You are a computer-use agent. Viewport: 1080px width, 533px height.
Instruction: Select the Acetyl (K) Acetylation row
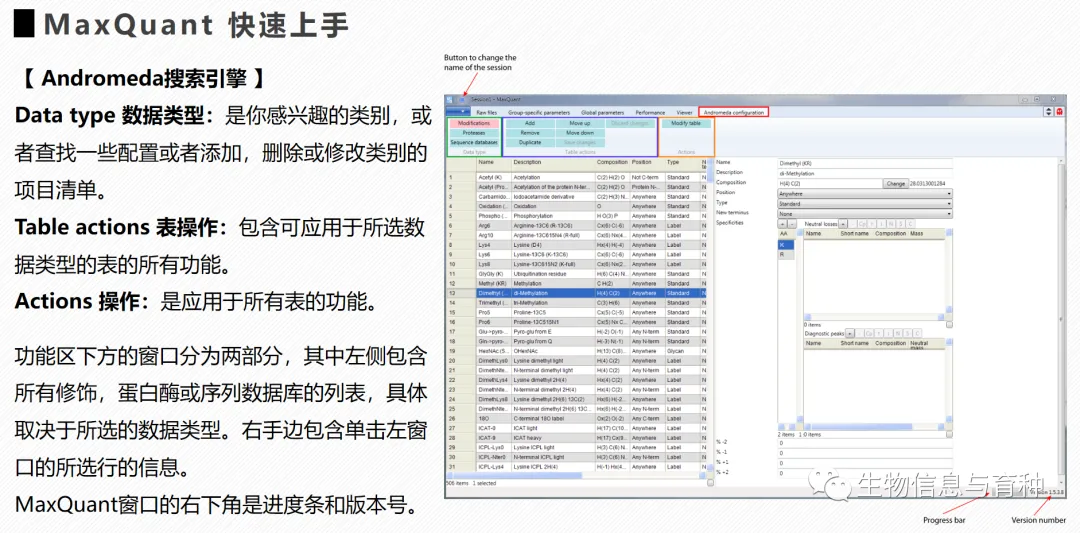[x=576, y=177]
